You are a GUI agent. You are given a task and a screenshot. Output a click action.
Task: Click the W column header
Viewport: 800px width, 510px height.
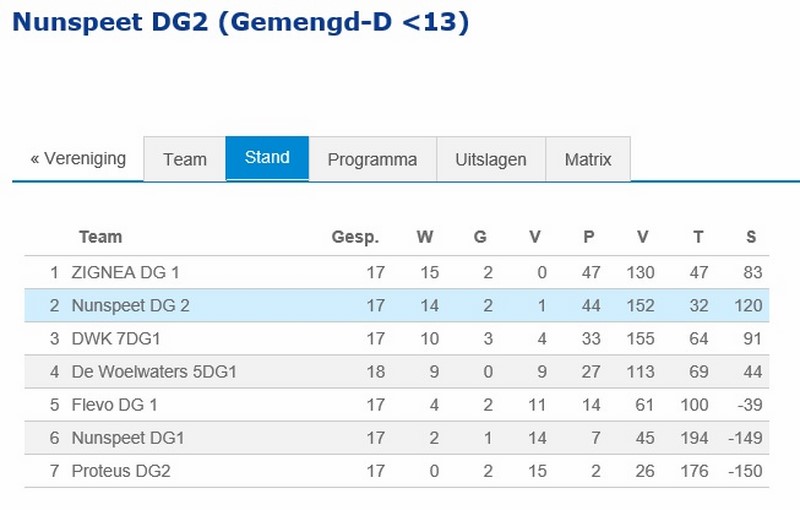point(424,237)
